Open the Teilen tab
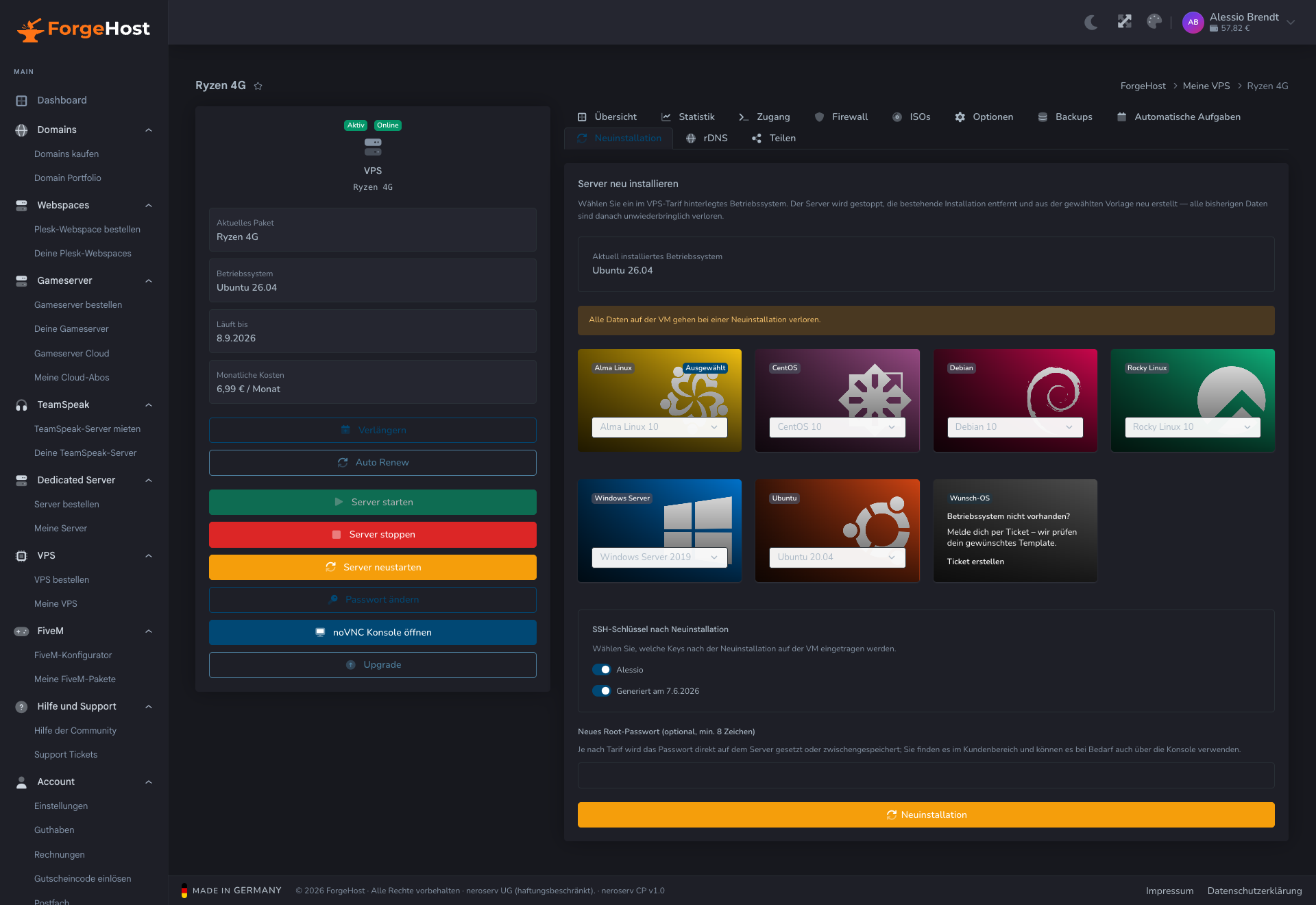The height and width of the screenshot is (905, 1316). [x=774, y=138]
